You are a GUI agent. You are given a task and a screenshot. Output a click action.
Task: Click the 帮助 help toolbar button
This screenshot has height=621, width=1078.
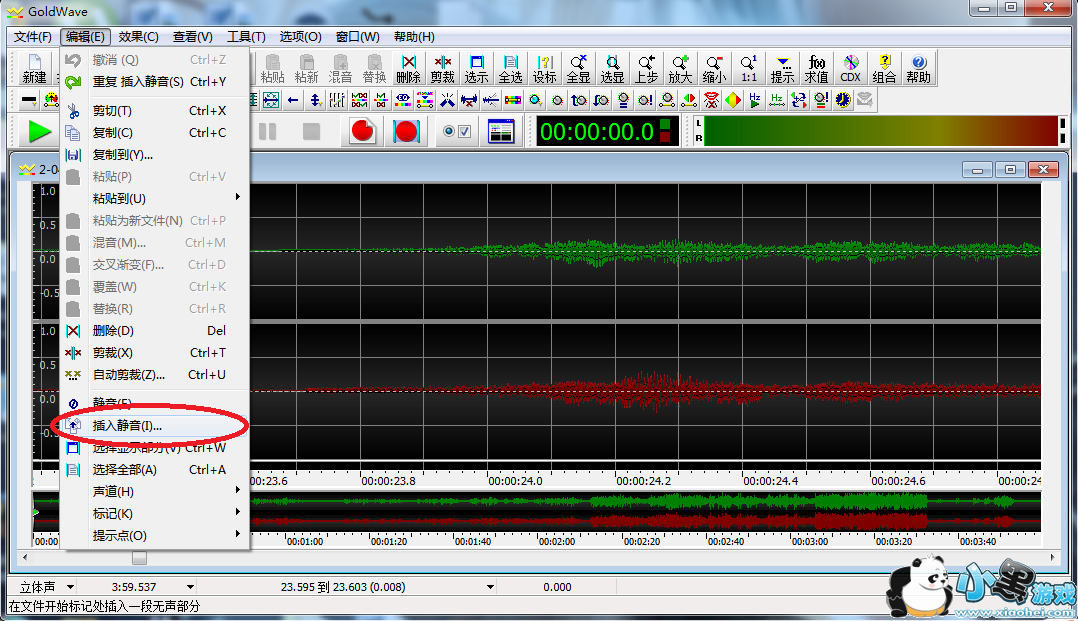(918, 68)
